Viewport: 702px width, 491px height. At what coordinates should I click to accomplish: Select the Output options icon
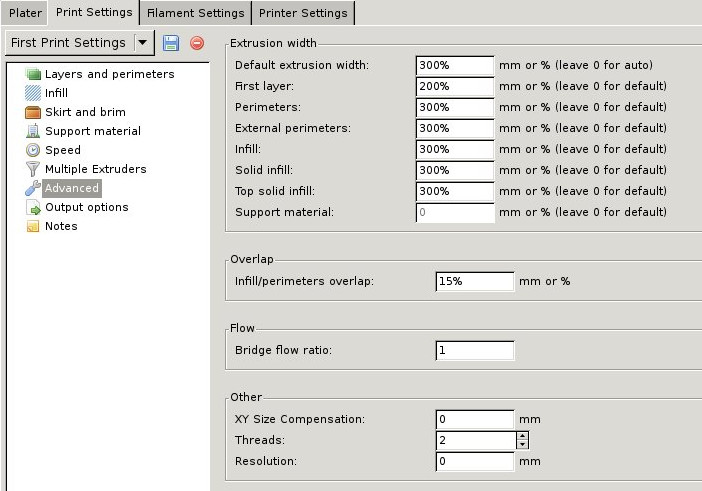(34, 207)
